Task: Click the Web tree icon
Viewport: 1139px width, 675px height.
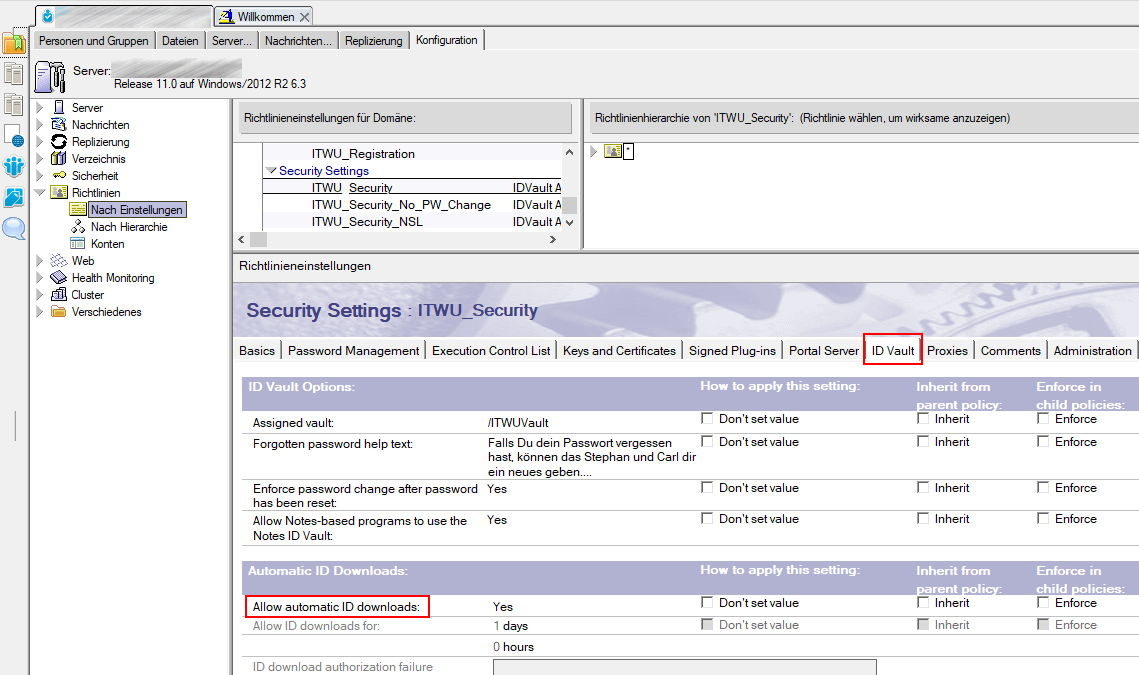Action: tap(59, 261)
